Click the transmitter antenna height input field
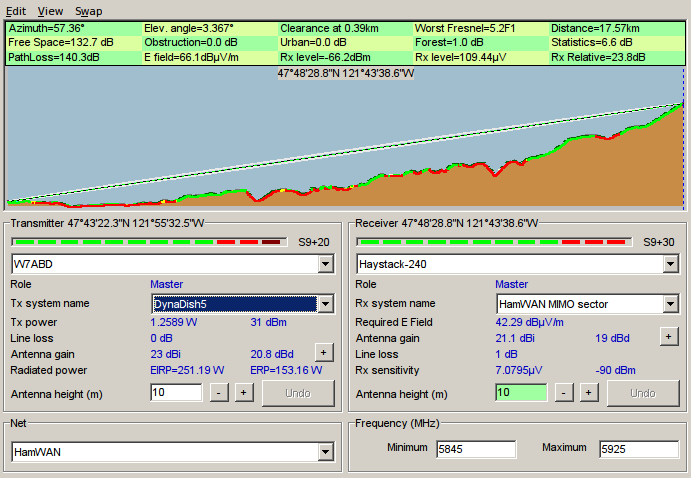 pyautogui.click(x=176, y=393)
